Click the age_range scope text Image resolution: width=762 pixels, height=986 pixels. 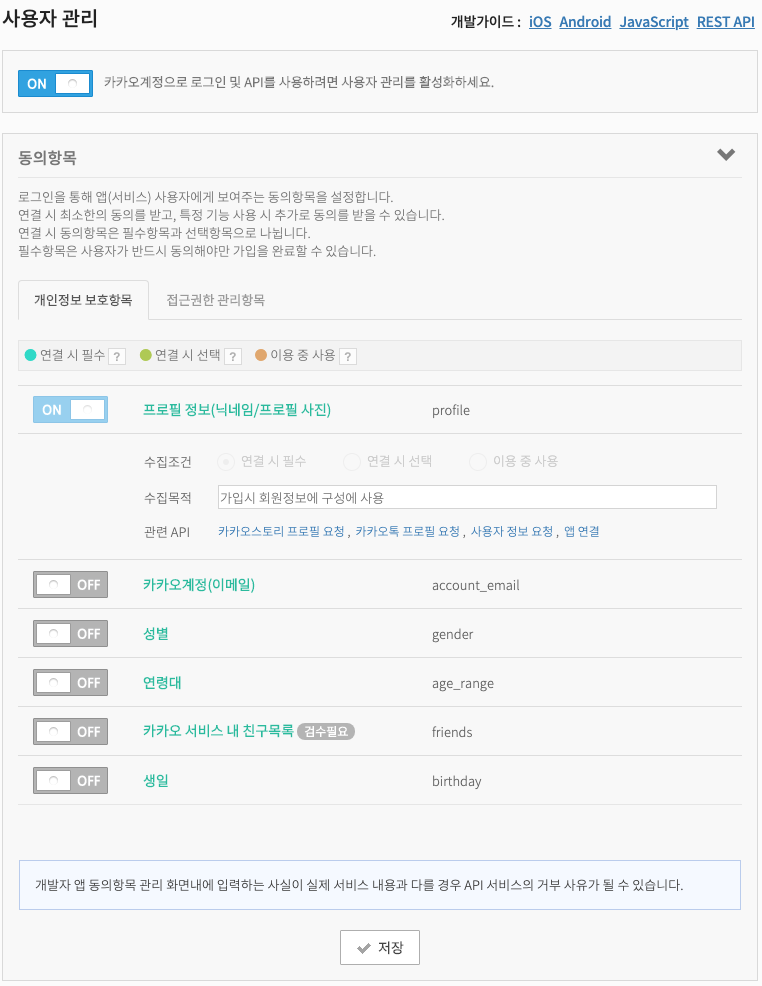point(463,684)
